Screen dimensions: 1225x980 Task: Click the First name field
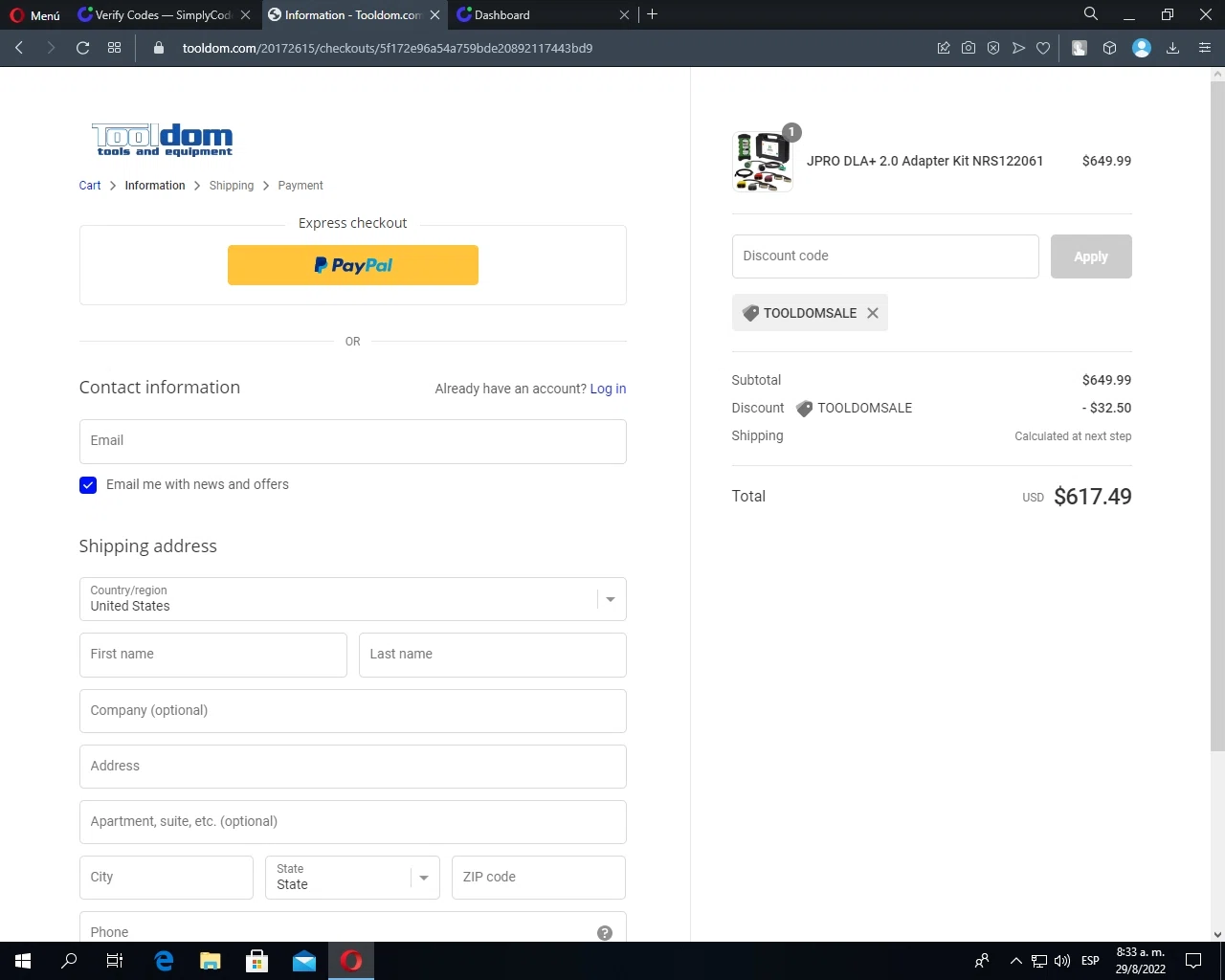click(213, 655)
